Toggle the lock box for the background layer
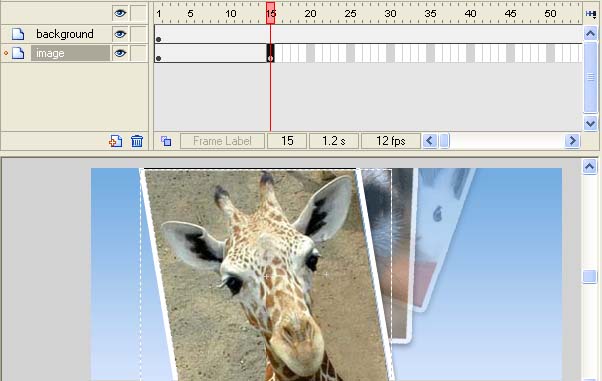The image size is (602, 381). [x=138, y=34]
